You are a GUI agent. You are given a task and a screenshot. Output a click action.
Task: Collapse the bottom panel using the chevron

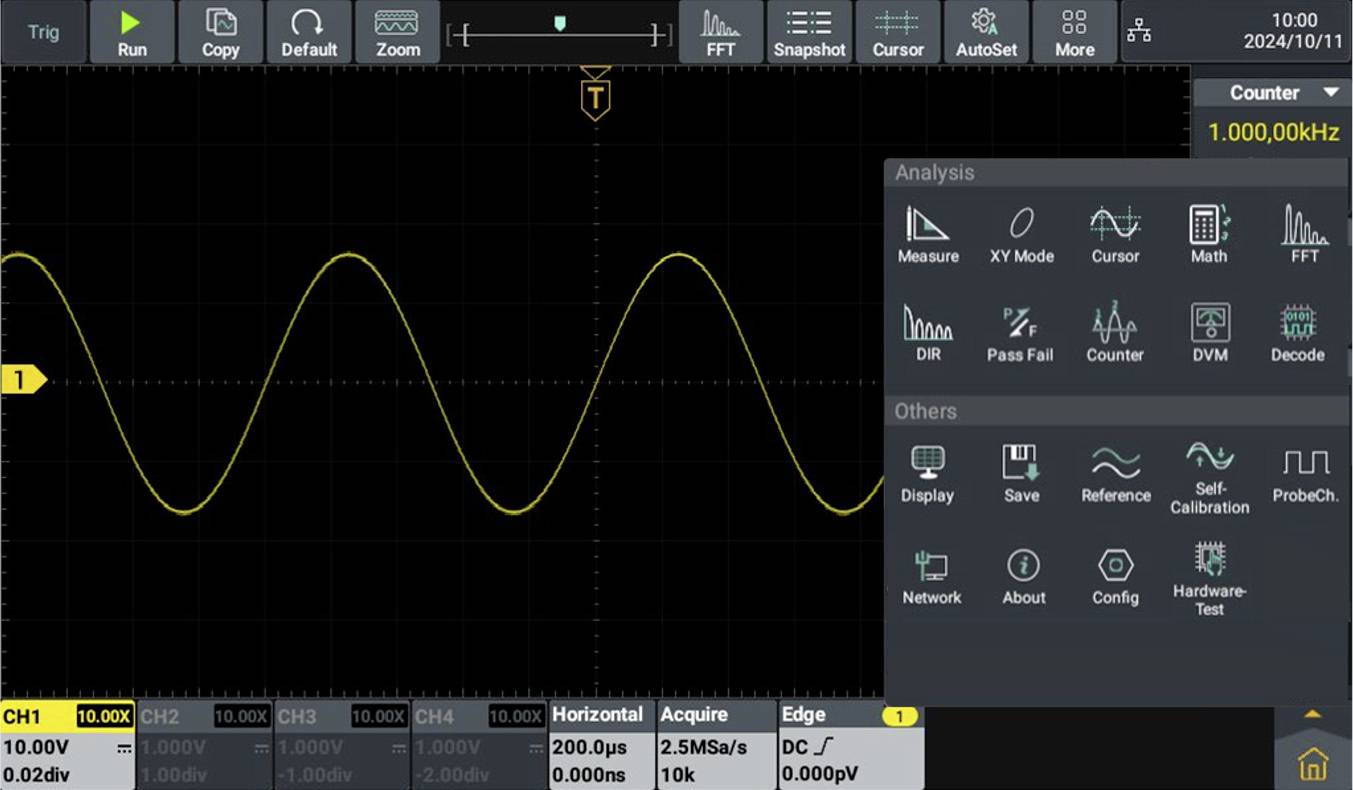[1311, 712]
